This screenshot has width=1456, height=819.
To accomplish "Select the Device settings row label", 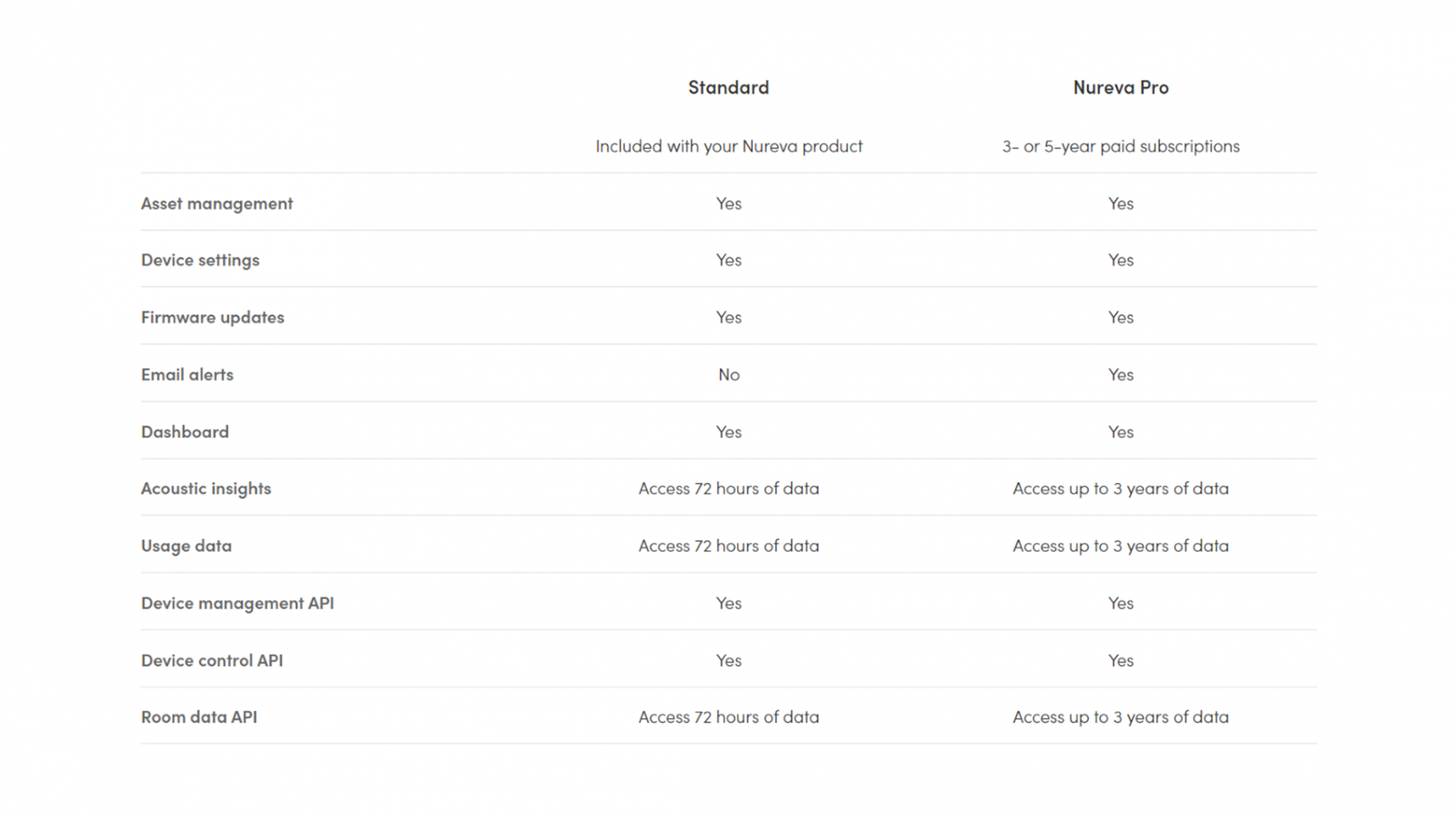I will coord(200,260).
